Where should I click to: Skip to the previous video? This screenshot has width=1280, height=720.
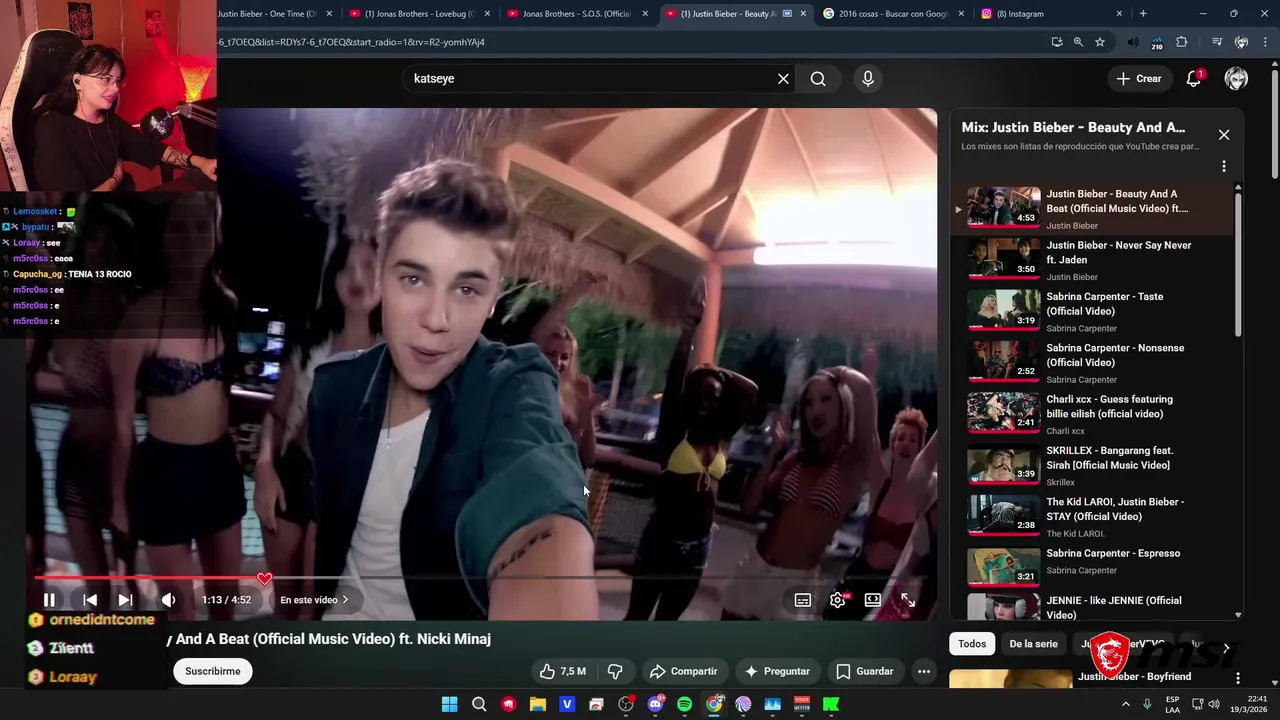[x=90, y=600]
